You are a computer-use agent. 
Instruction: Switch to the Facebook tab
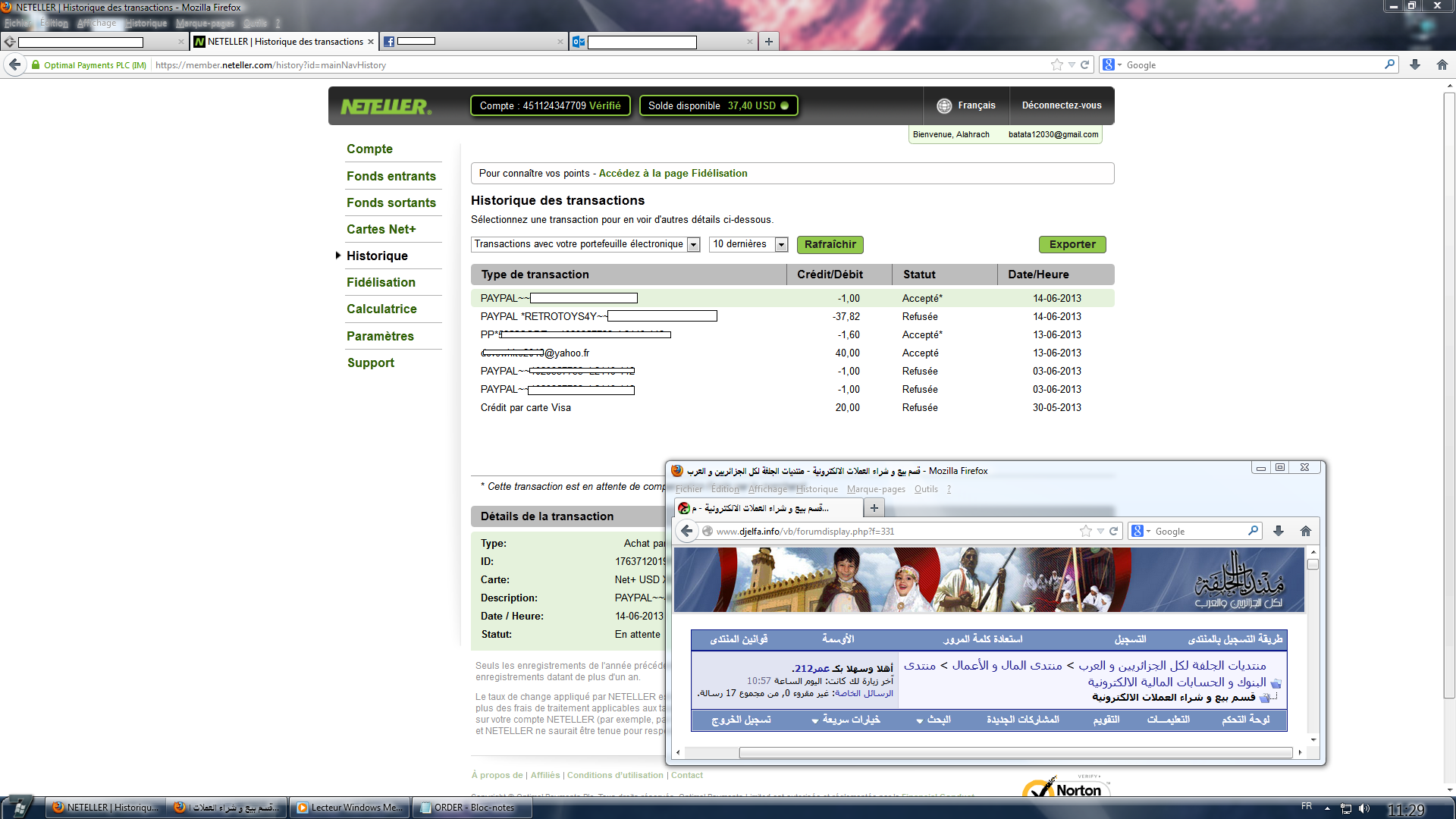(x=474, y=42)
